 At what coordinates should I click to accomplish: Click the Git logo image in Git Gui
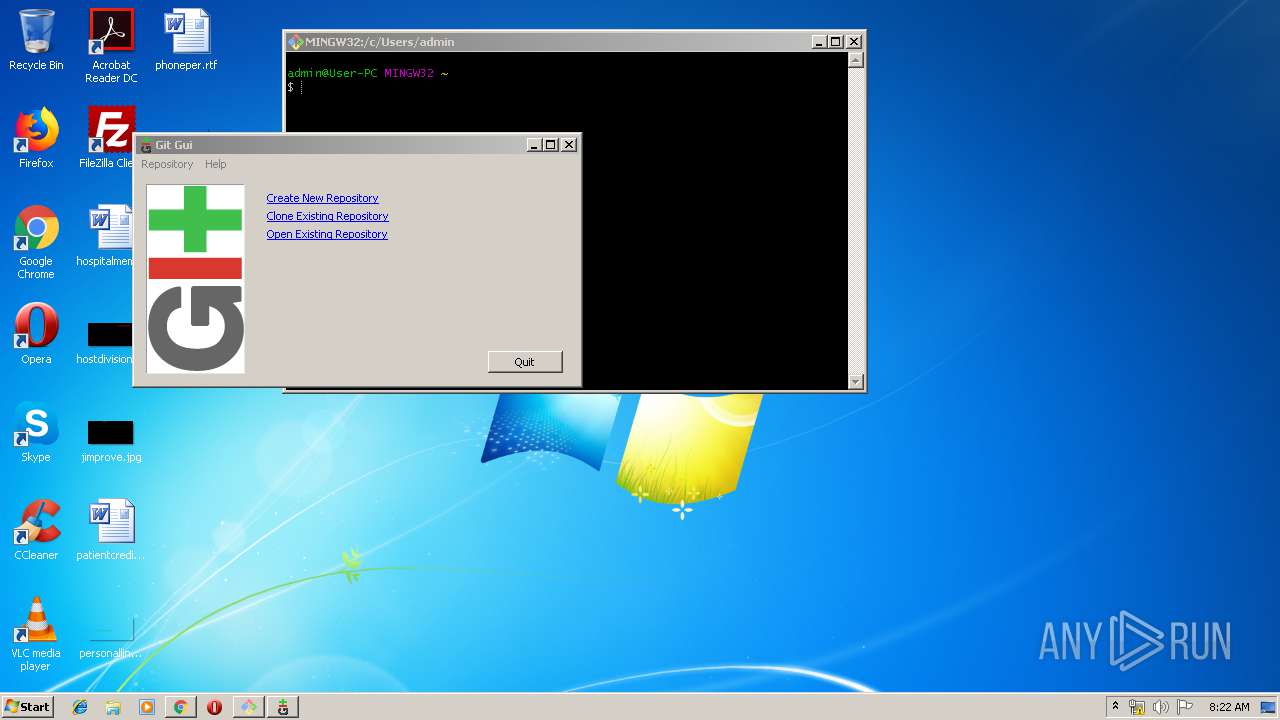(x=196, y=278)
